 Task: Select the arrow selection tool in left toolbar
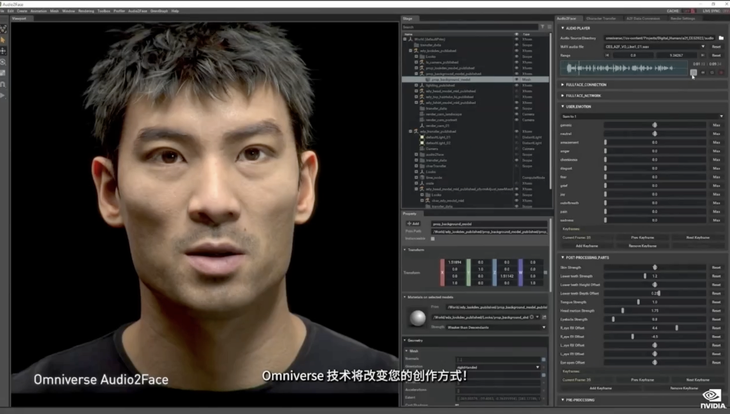(x=3, y=40)
